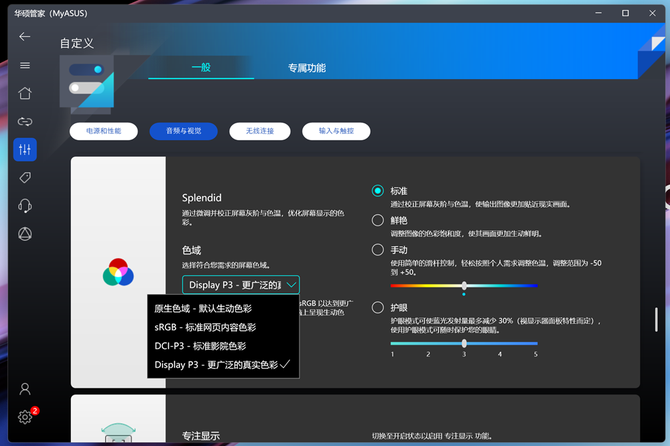Click the 电源和性能 button

[x=104, y=131]
